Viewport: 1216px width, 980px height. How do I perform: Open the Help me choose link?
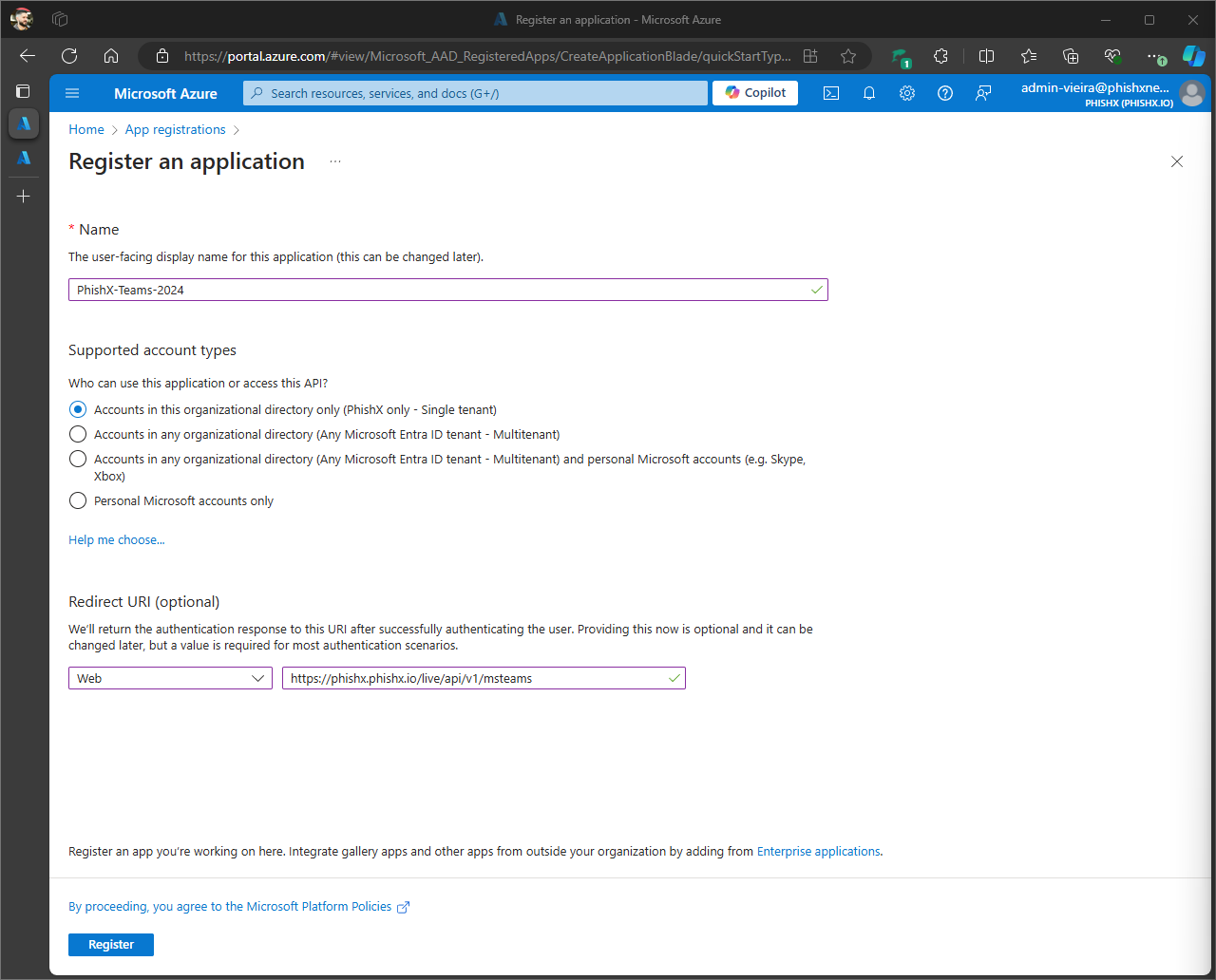click(117, 539)
